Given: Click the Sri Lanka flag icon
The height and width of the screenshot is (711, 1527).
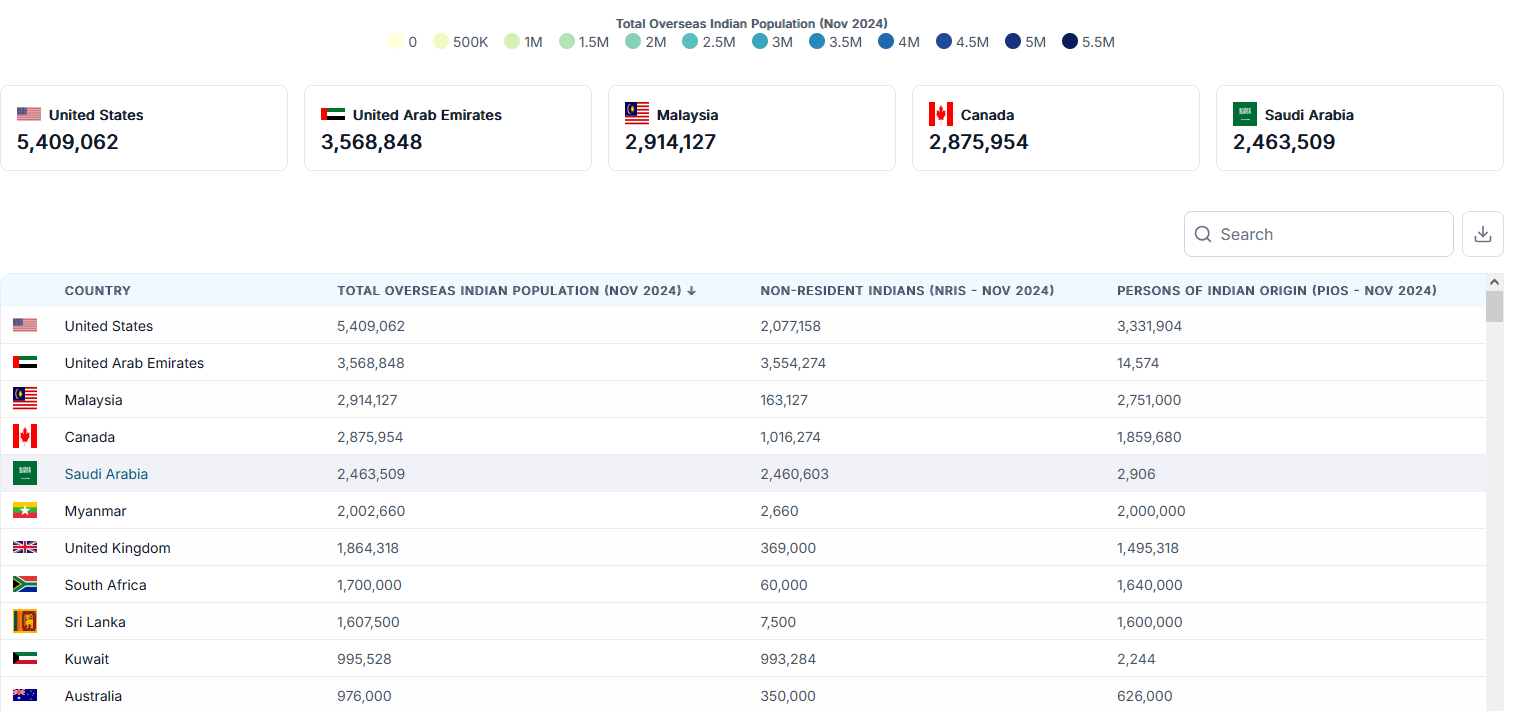Looking at the screenshot, I should [x=25, y=621].
